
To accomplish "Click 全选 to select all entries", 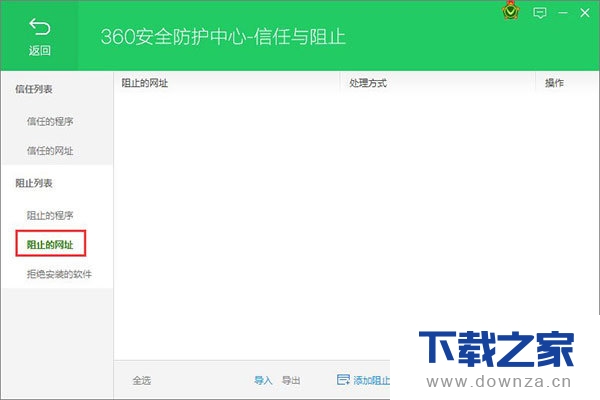I will pos(142,380).
